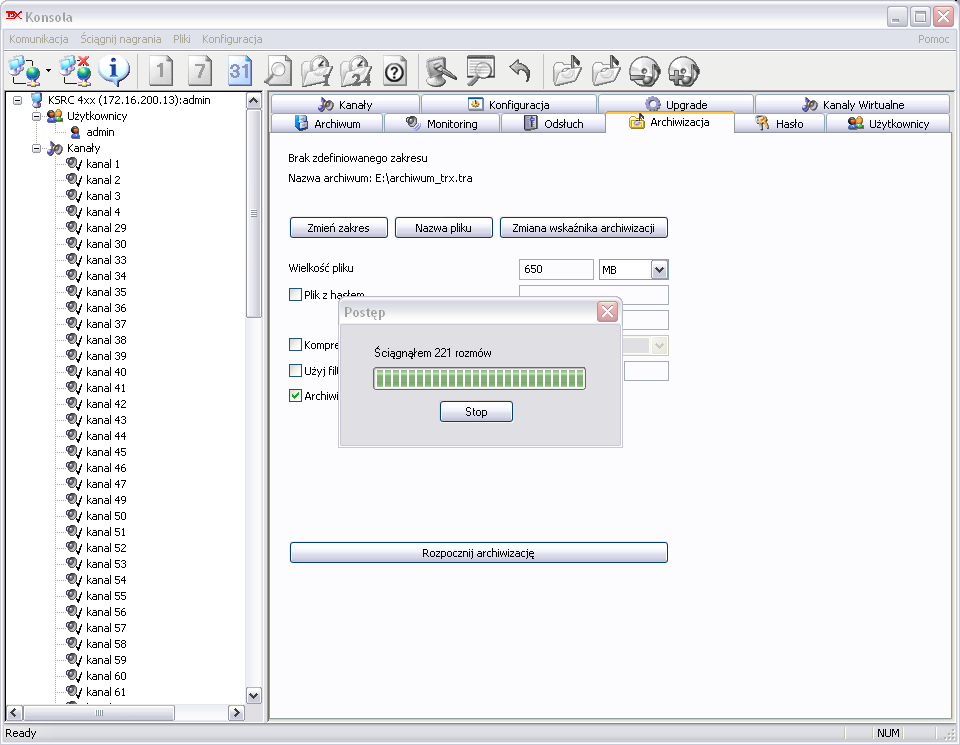Image resolution: width=960 pixels, height=745 pixels.
Task: Click the file size field showing 650
Action: click(556, 269)
